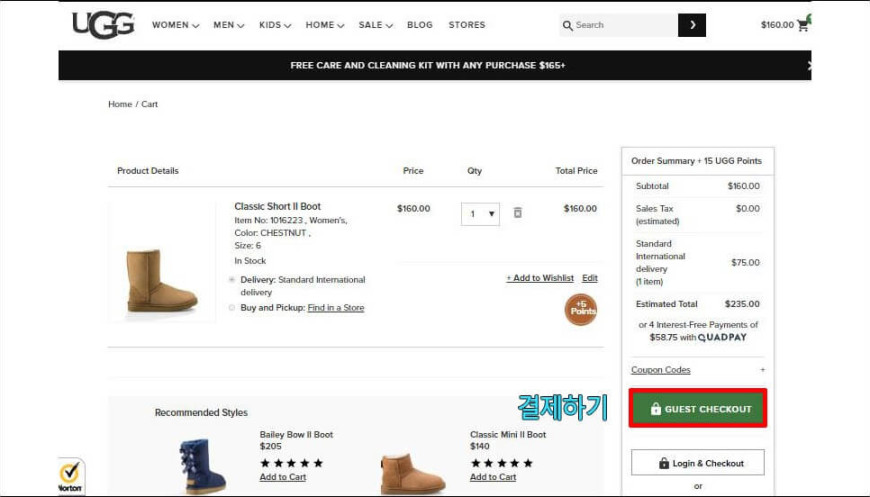Open the shopping cart icon in header
870x497 pixels.
(x=803, y=24)
